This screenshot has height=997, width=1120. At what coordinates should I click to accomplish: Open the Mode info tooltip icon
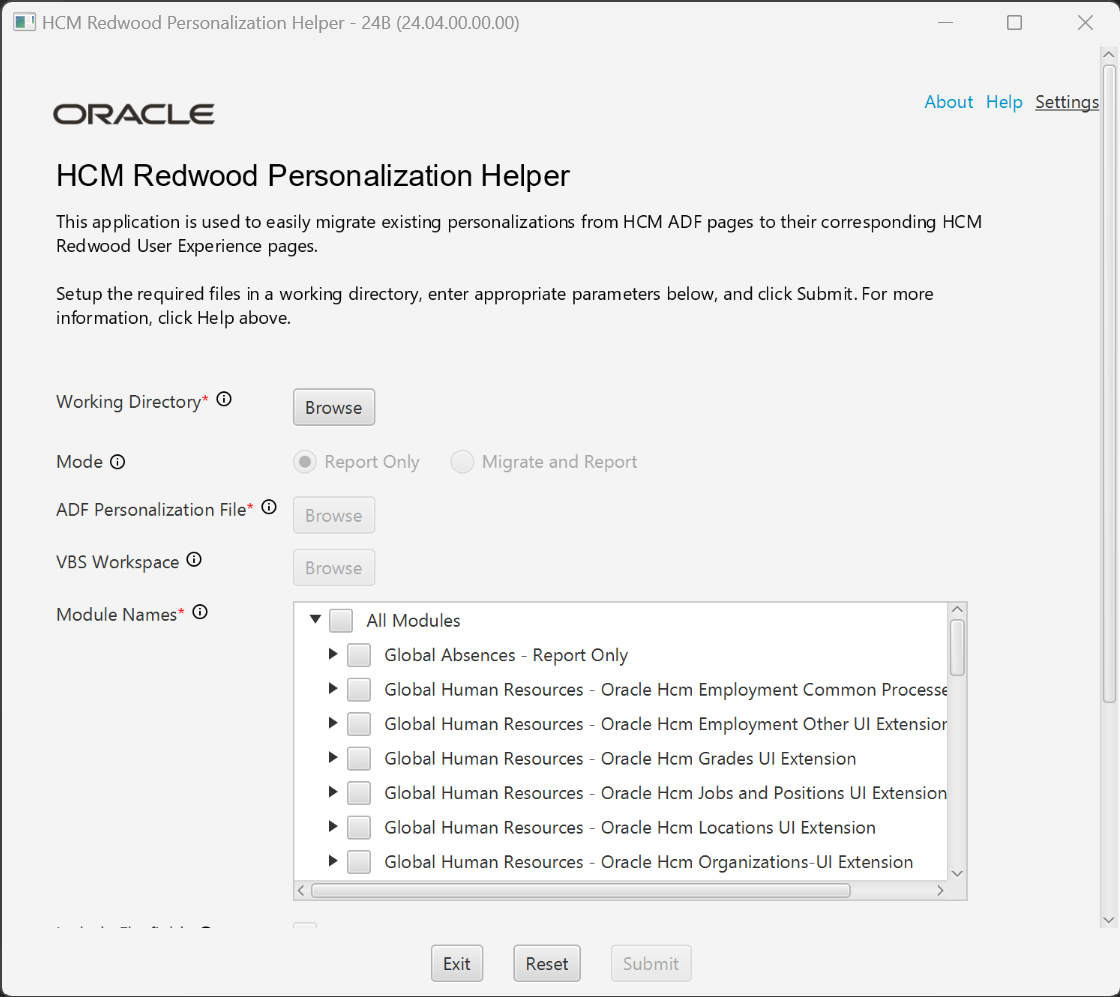coord(117,461)
